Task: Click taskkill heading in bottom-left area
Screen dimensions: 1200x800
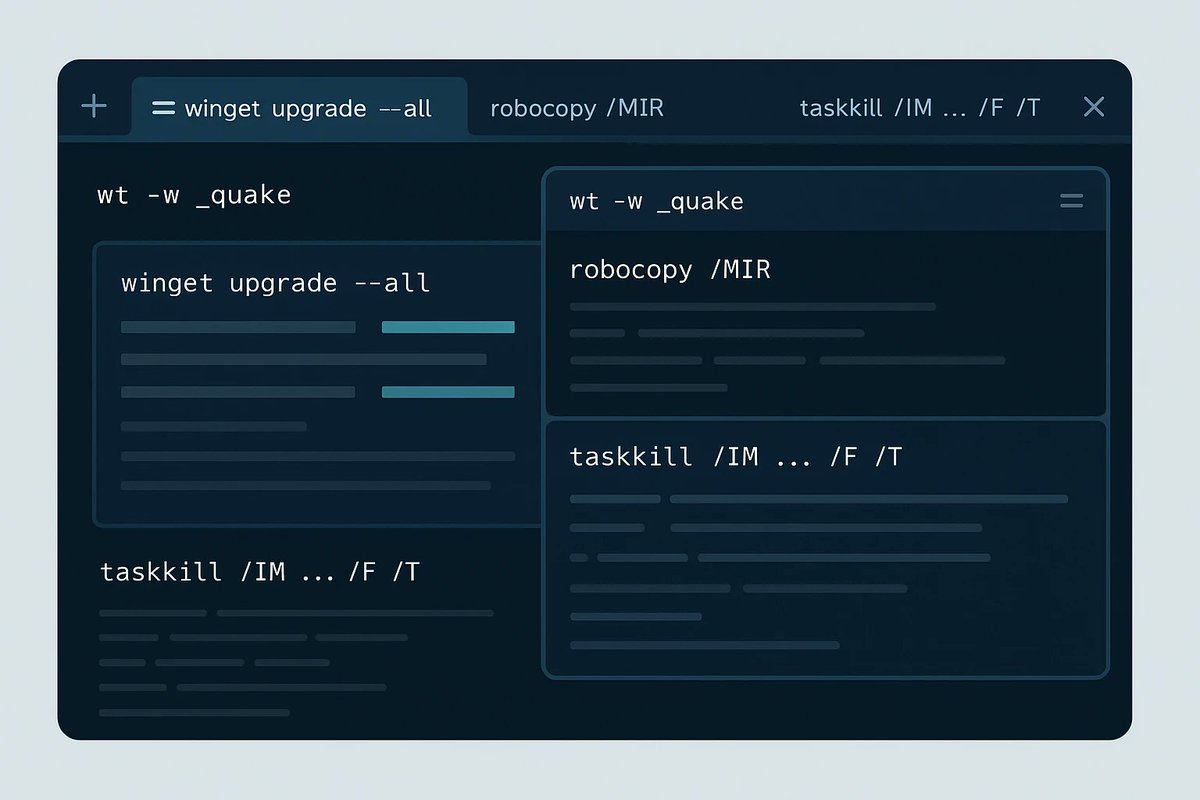Action: (x=260, y=572)
